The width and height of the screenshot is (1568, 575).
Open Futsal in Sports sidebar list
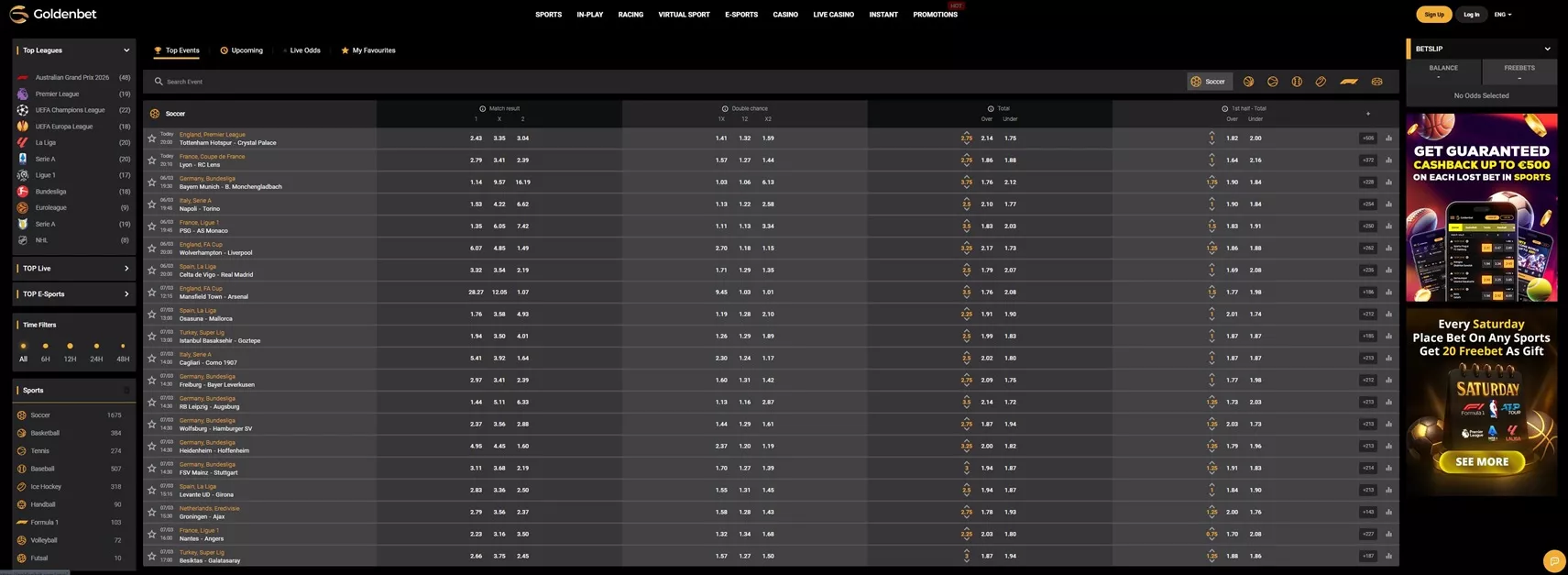pos(73,558)
